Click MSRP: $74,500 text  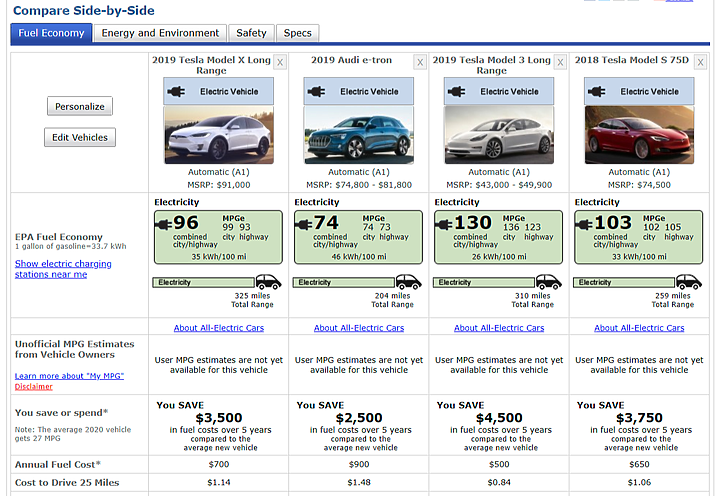639,185
